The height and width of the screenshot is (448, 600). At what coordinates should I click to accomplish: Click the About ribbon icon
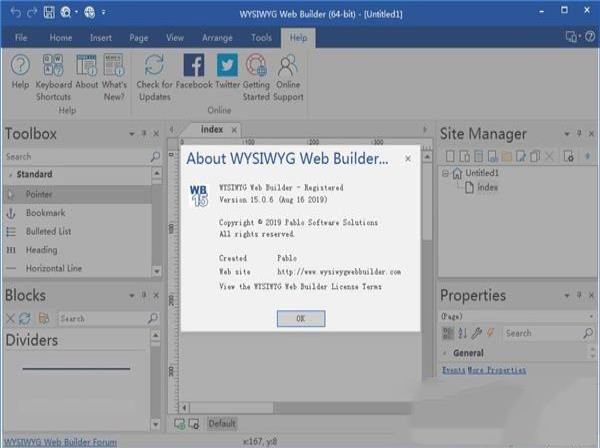[86, 71]
